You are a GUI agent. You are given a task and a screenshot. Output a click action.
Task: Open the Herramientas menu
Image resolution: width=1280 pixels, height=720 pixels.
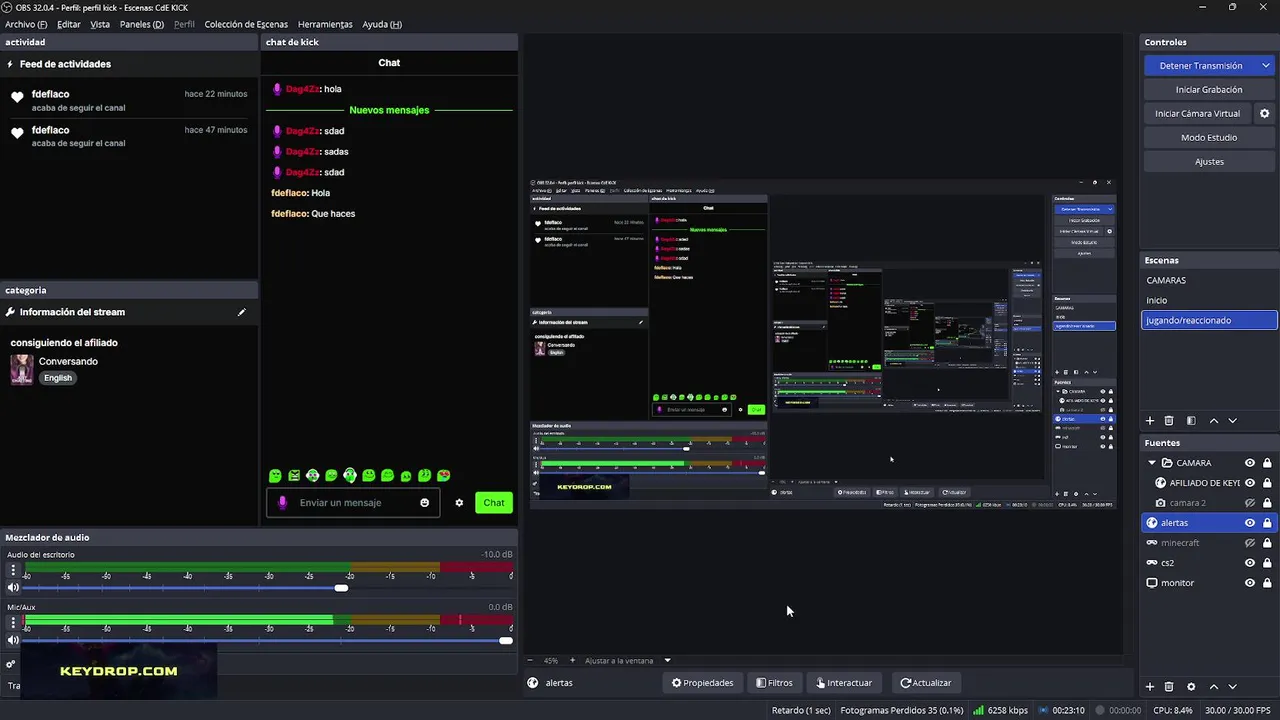[325, 24]
